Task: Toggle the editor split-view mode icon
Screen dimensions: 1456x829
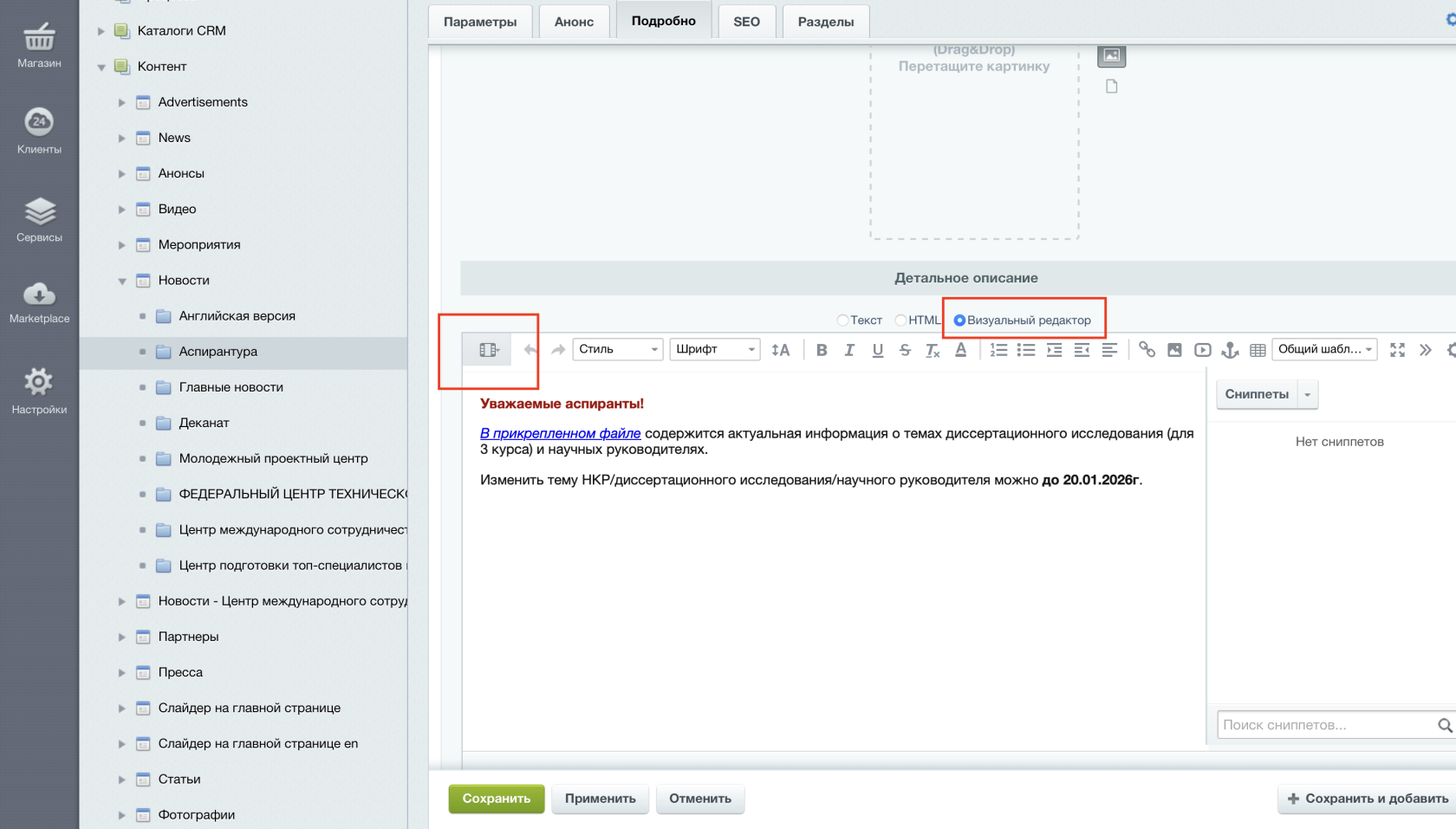Action: (489, 350)
